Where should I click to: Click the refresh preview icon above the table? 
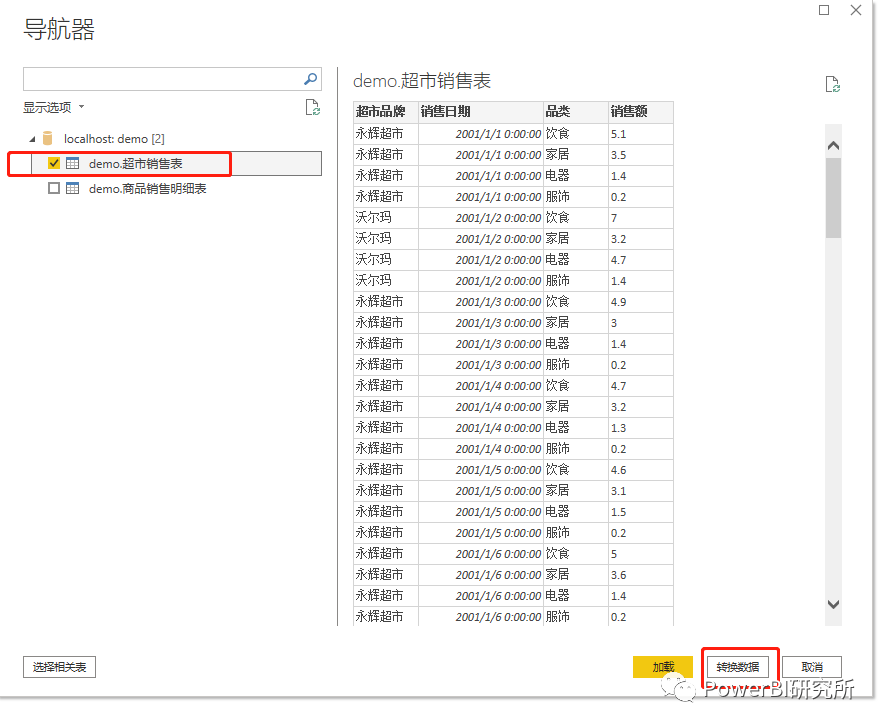tap(832, 84)
